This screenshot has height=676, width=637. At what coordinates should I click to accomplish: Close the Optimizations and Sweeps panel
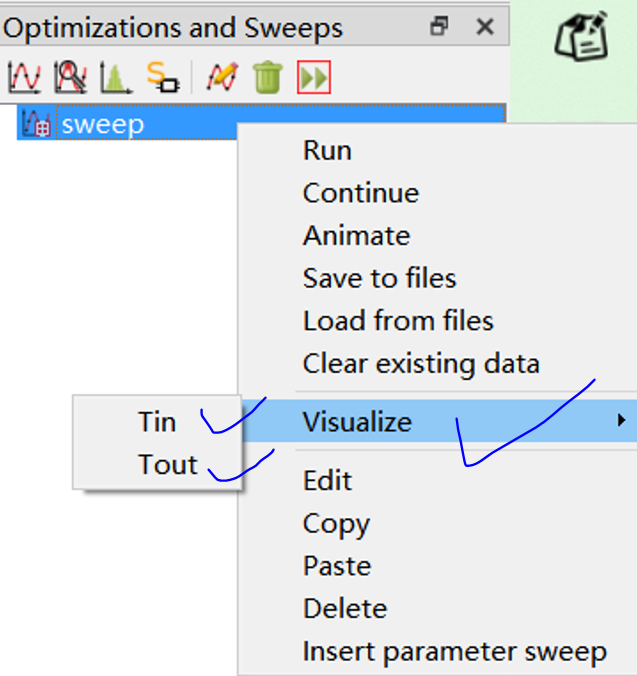point(485,28)
